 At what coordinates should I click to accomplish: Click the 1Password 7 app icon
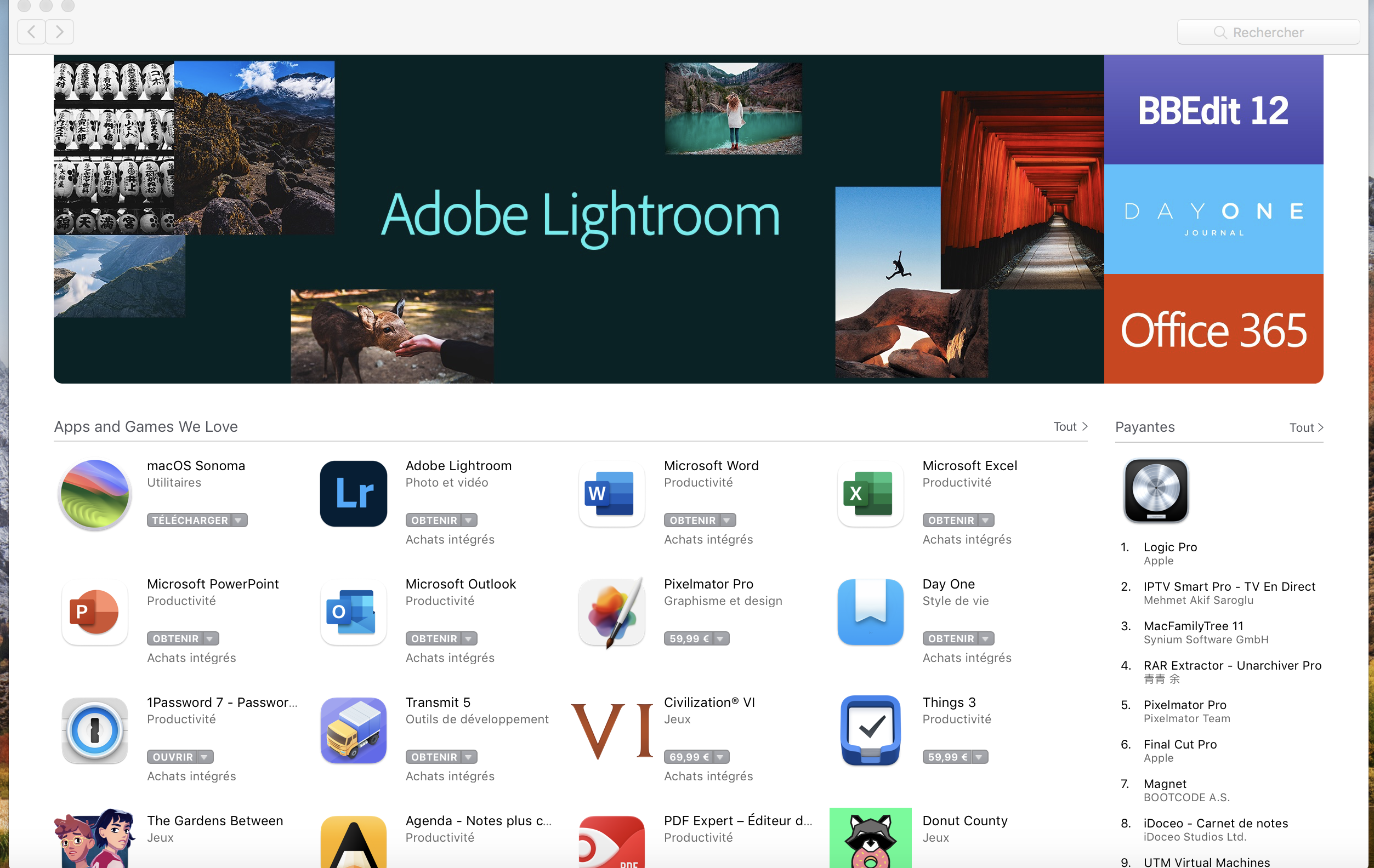coord(95,730)
